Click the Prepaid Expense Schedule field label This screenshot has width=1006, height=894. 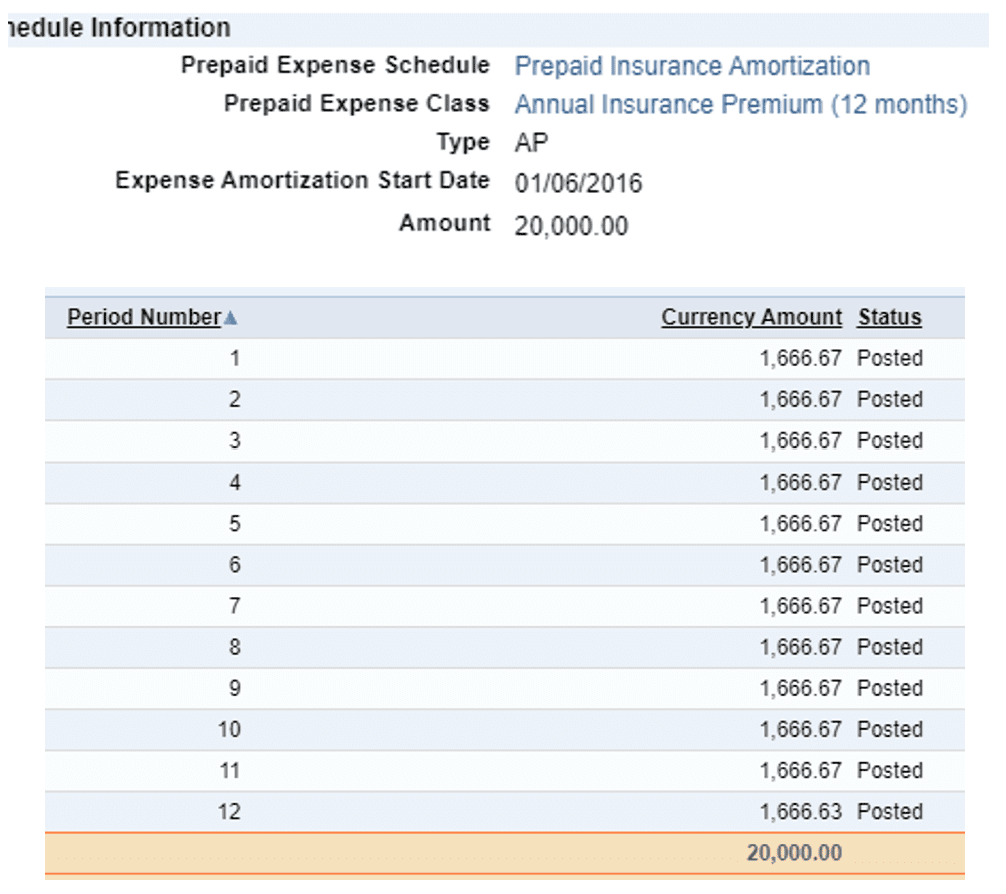pyautogui.click(x=335, y=65)
